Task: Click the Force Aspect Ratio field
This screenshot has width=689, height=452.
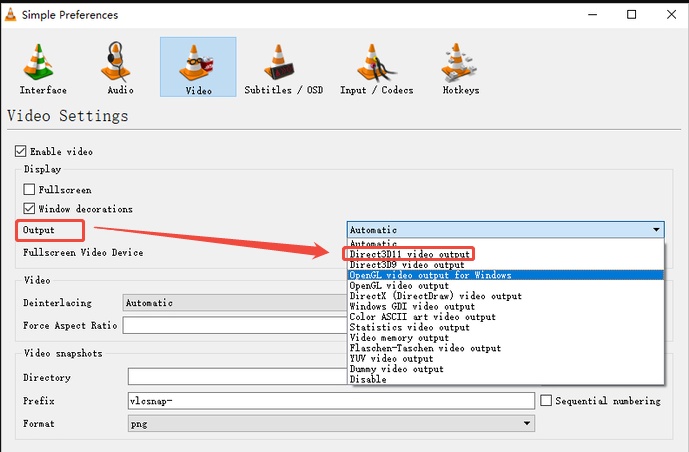Action: click(235, 325)
